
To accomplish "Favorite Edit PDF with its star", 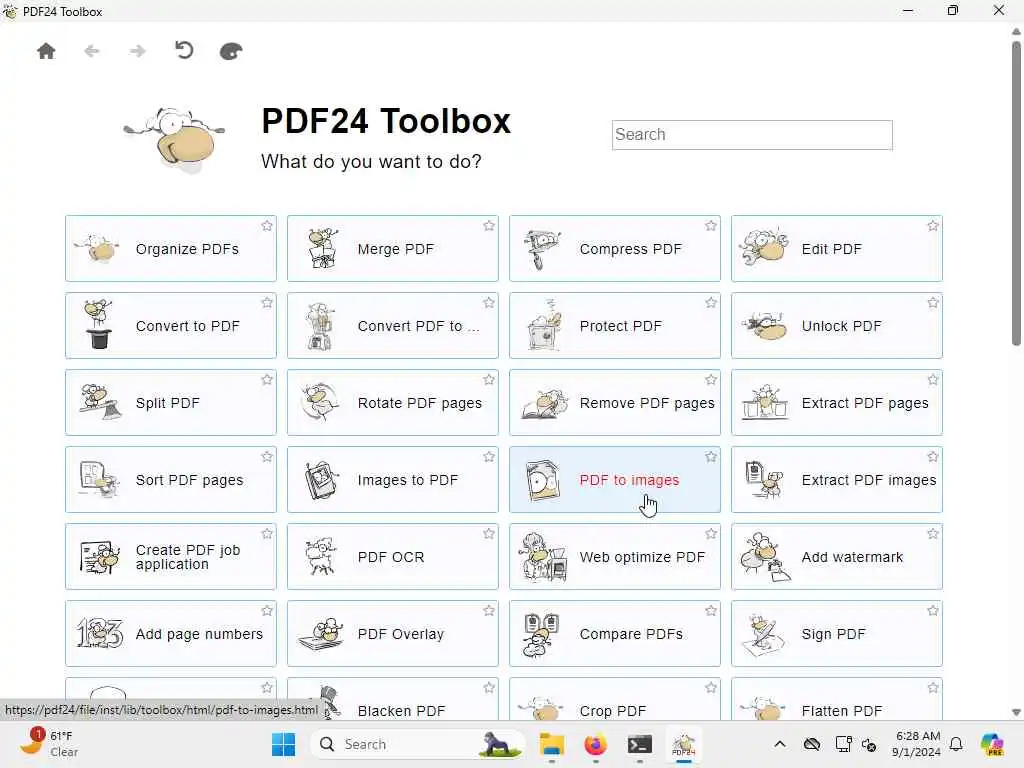I will (x=933, y=226).
